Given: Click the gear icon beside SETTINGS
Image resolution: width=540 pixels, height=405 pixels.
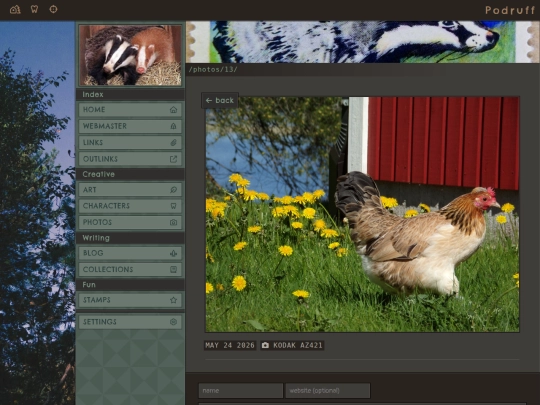Looking at the screenshot, I should 173,322.
